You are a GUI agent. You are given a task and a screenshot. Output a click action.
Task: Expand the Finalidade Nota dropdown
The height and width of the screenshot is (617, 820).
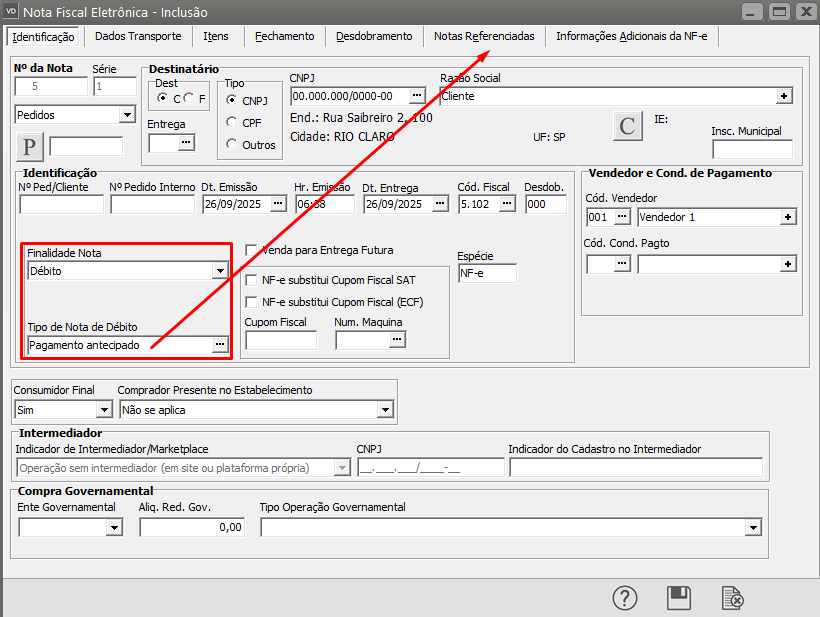pyautogui.click(x=220, y=270)
